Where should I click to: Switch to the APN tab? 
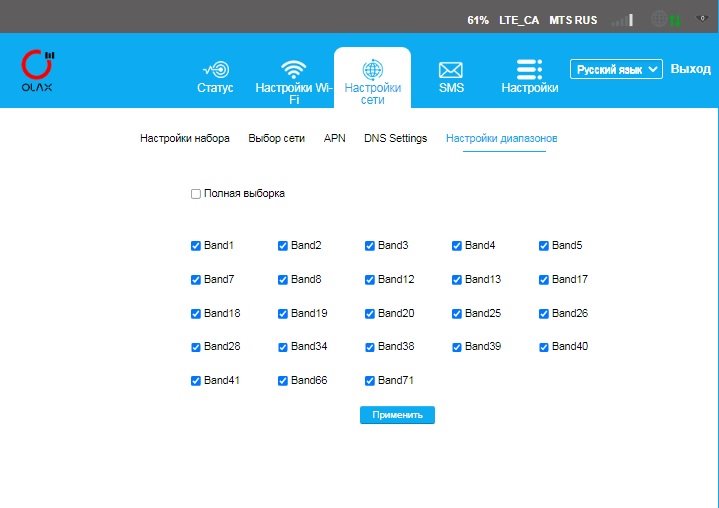(x=334, y=138)
